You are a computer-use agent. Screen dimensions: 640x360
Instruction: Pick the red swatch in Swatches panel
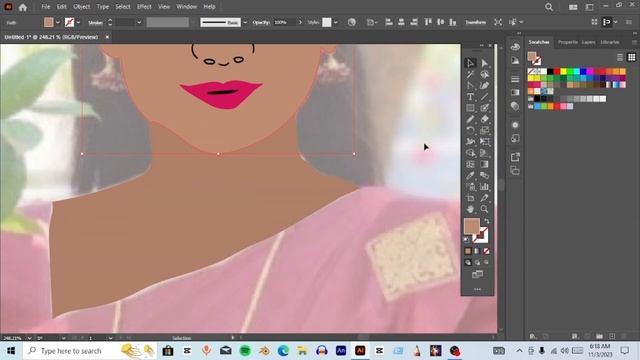tap(557, 71)
